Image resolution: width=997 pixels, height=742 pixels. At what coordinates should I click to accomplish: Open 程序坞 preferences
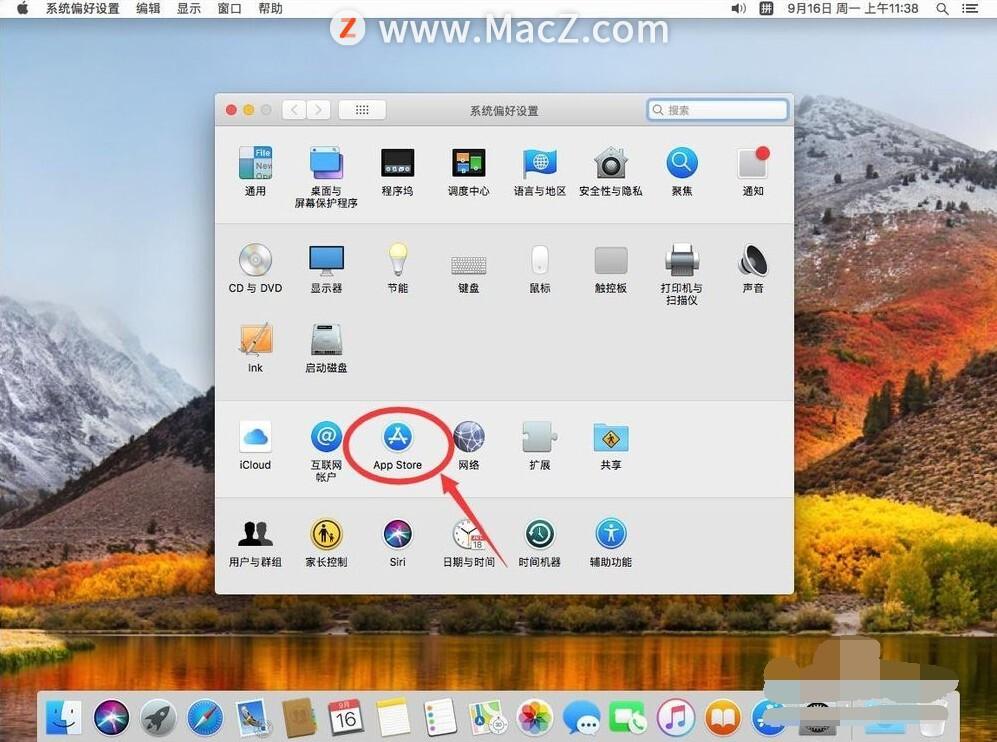pyautogui.click(x=397, y=162)
